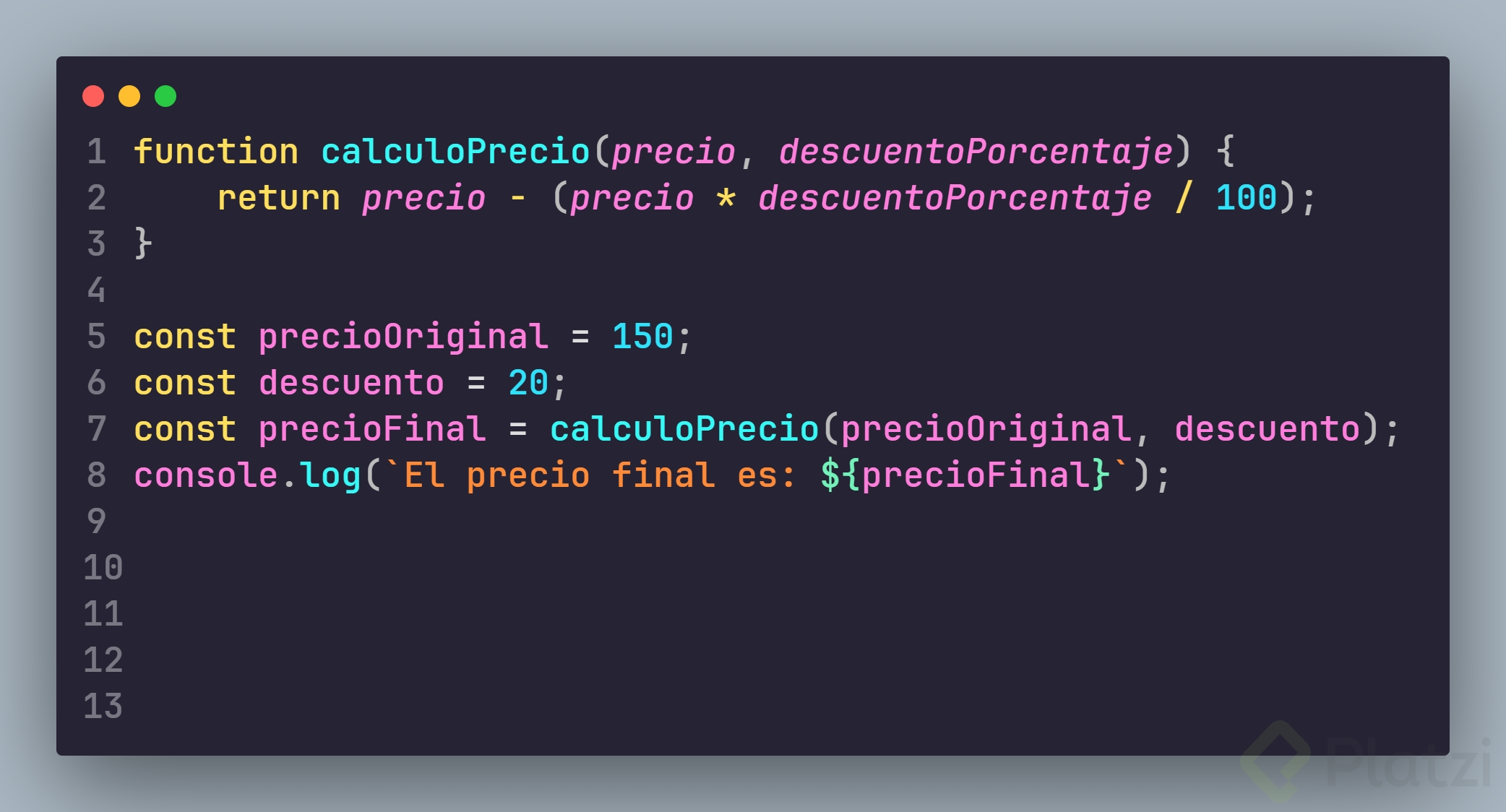Click the number 100 in the return statement
The width and height of the screenshot is (1506, 812).
(1246, 198)
